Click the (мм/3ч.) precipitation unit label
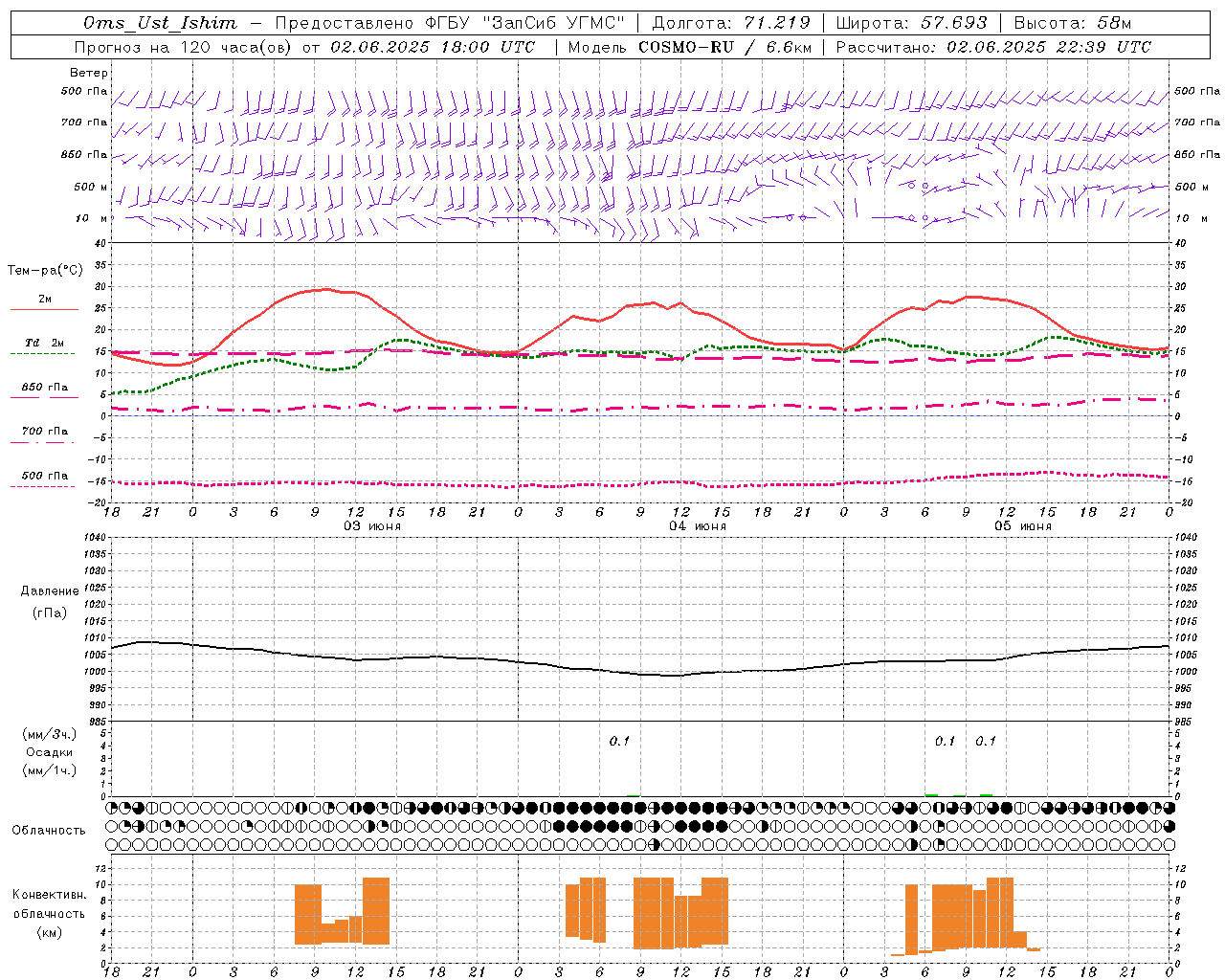This screenshot has width=1225, height=980. pos(50,734)
